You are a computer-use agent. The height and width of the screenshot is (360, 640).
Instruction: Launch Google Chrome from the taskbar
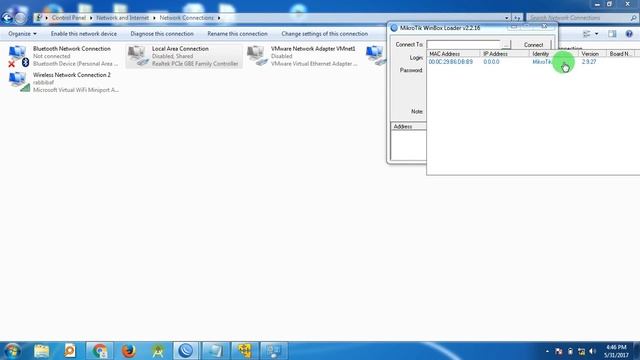point(100,351)
